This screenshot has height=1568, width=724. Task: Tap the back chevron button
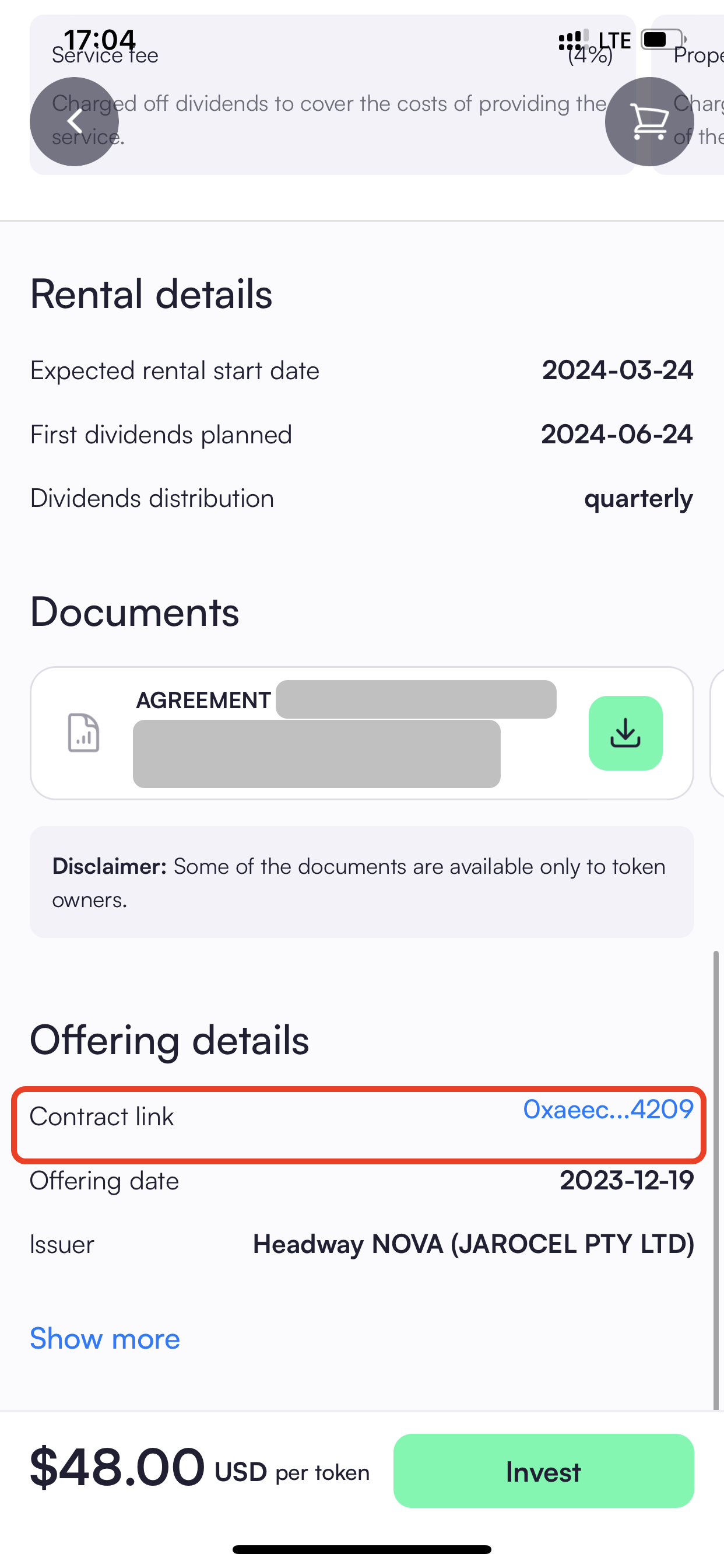(x=74, y=122)
